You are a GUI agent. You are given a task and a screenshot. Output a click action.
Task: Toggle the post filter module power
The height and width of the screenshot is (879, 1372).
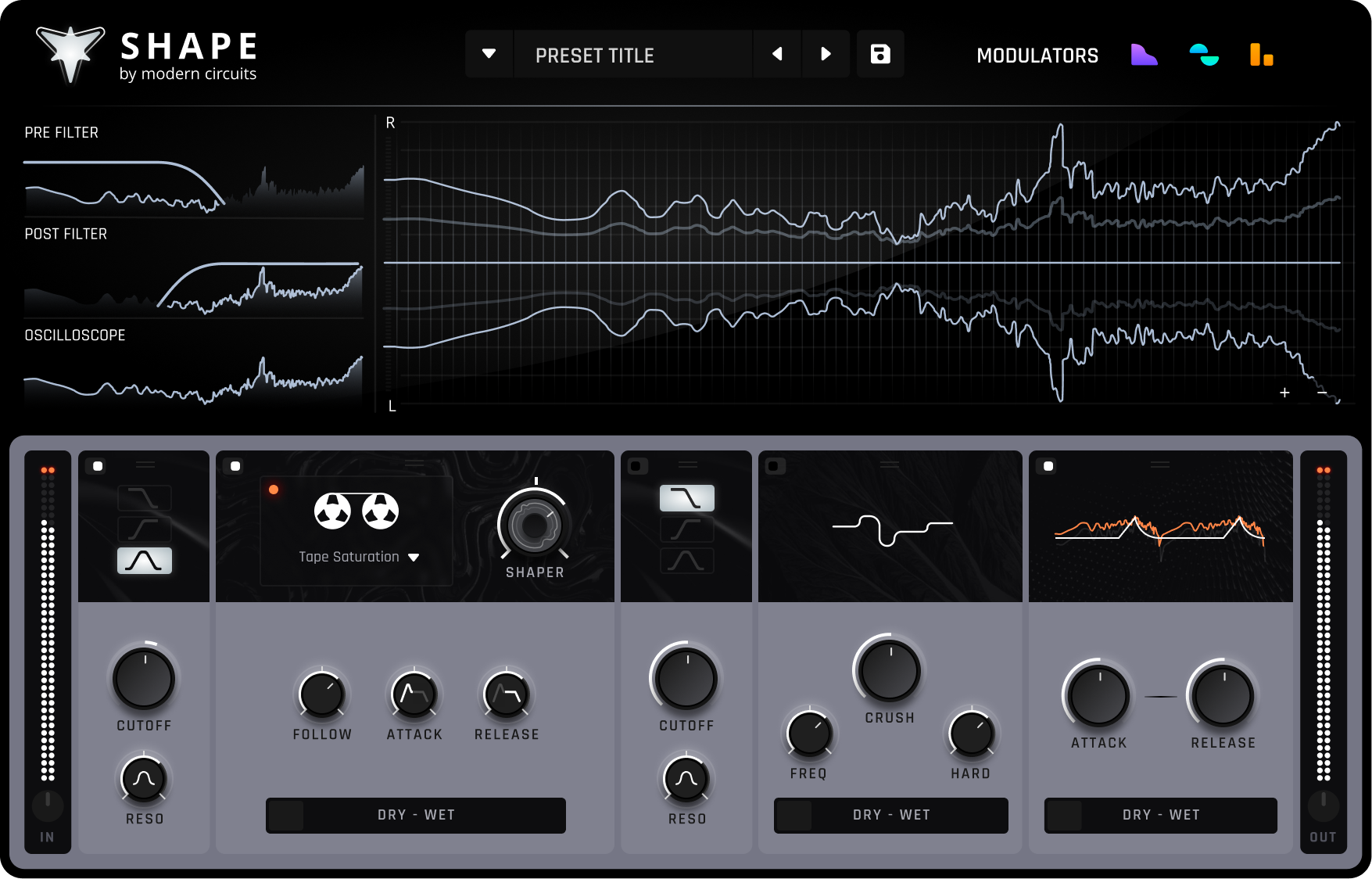[637, 466]
